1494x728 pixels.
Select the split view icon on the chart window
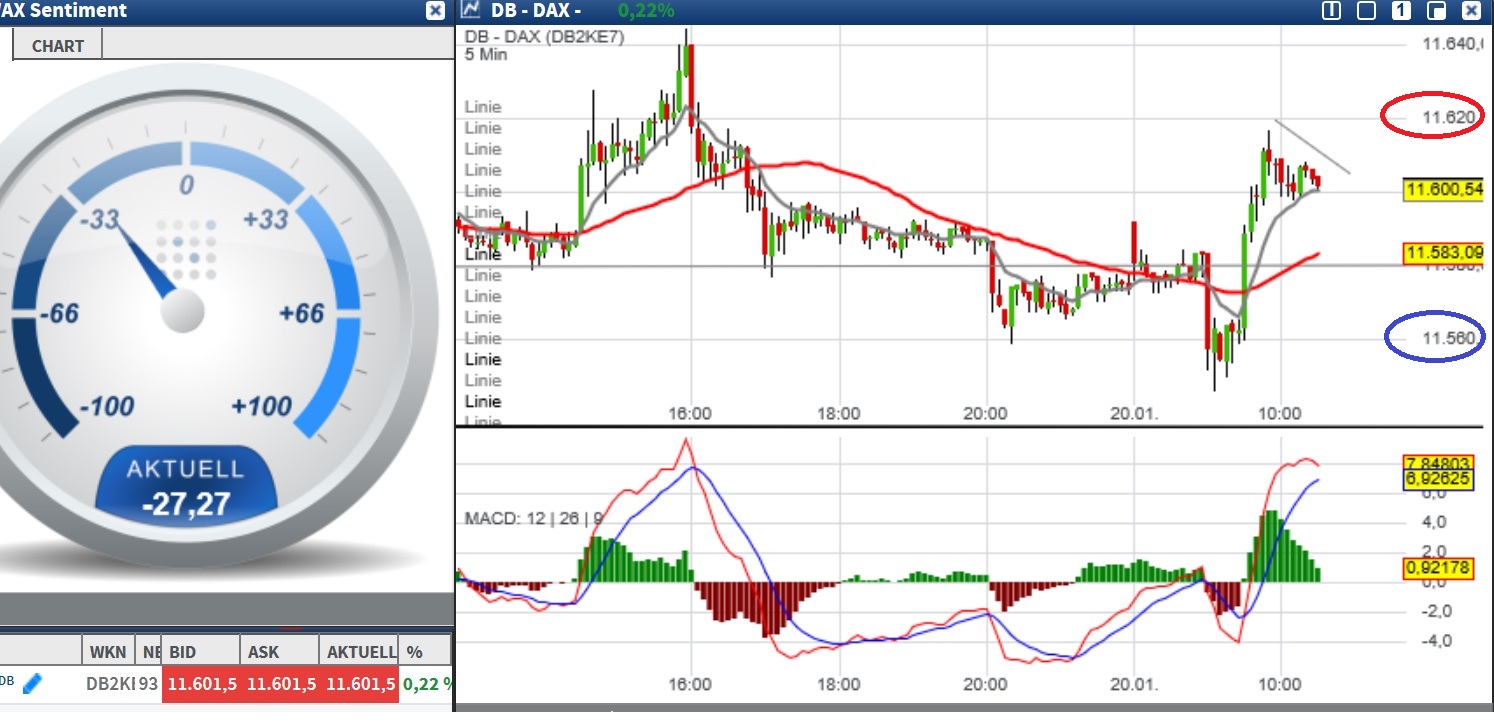[x=1332, y=10]
